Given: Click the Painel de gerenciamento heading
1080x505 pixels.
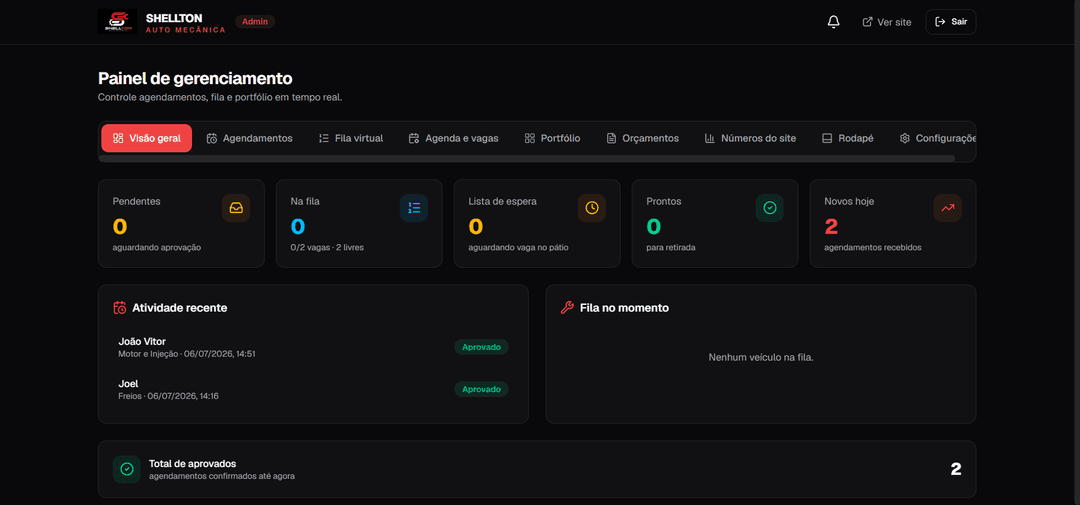Looking at the screenshot, I should point(196,79).
